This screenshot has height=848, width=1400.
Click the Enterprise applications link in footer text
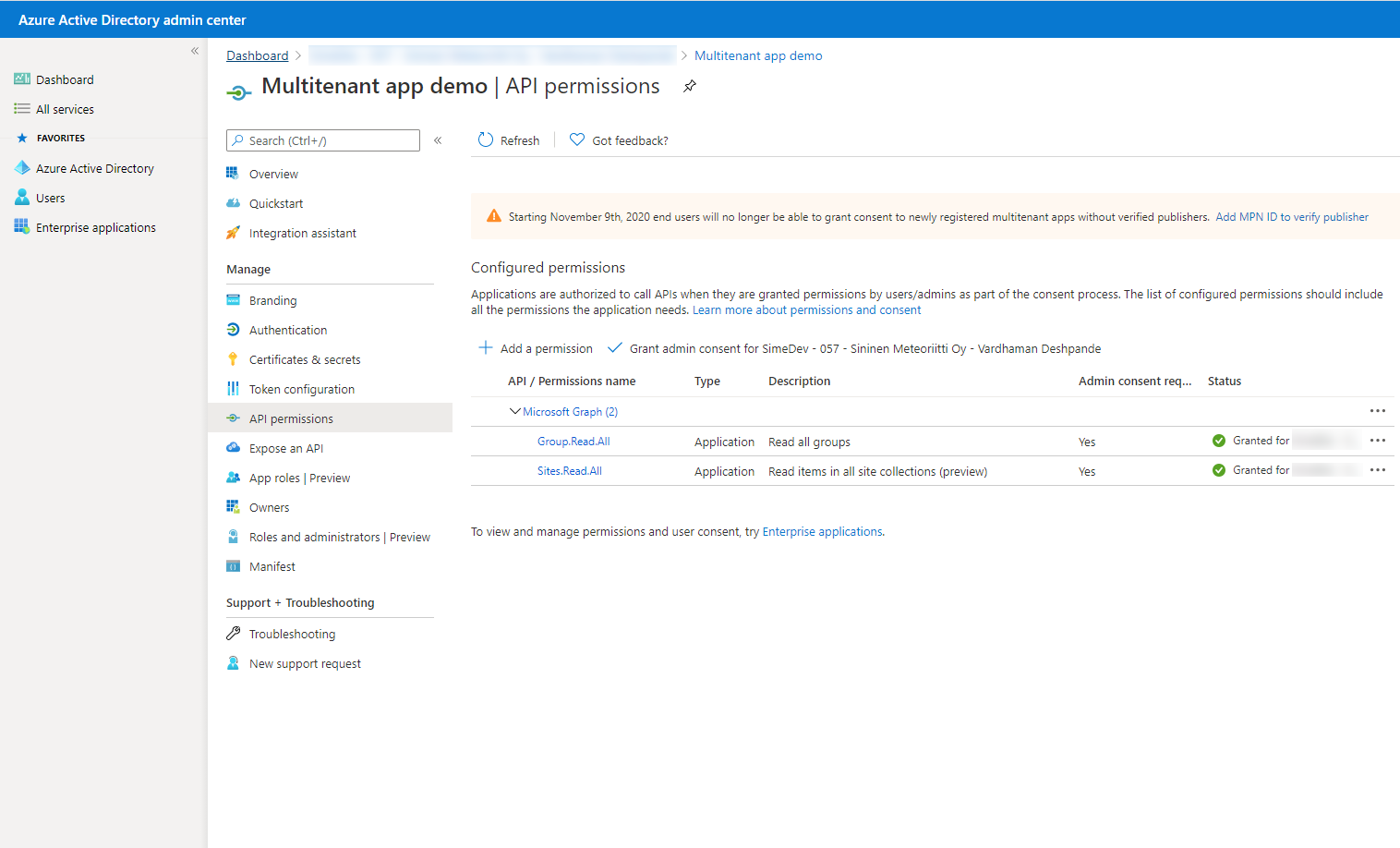pos(822,532)
